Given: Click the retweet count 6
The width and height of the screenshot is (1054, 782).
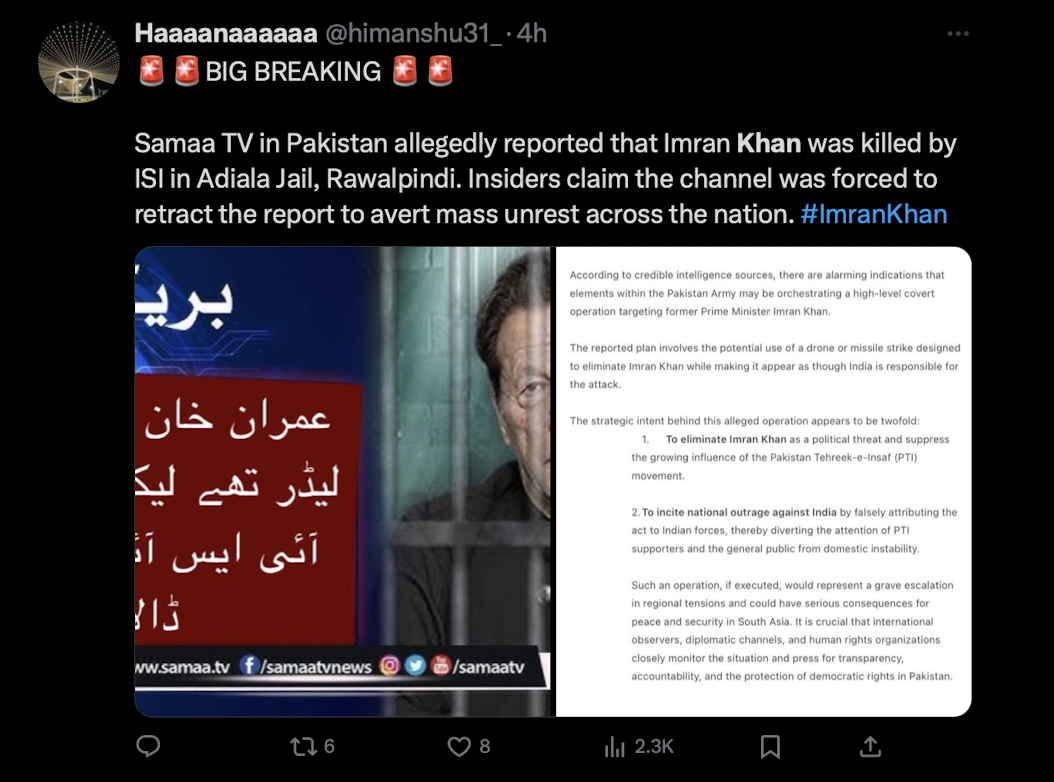Looking at the screenshot, I should coord(329,746).
